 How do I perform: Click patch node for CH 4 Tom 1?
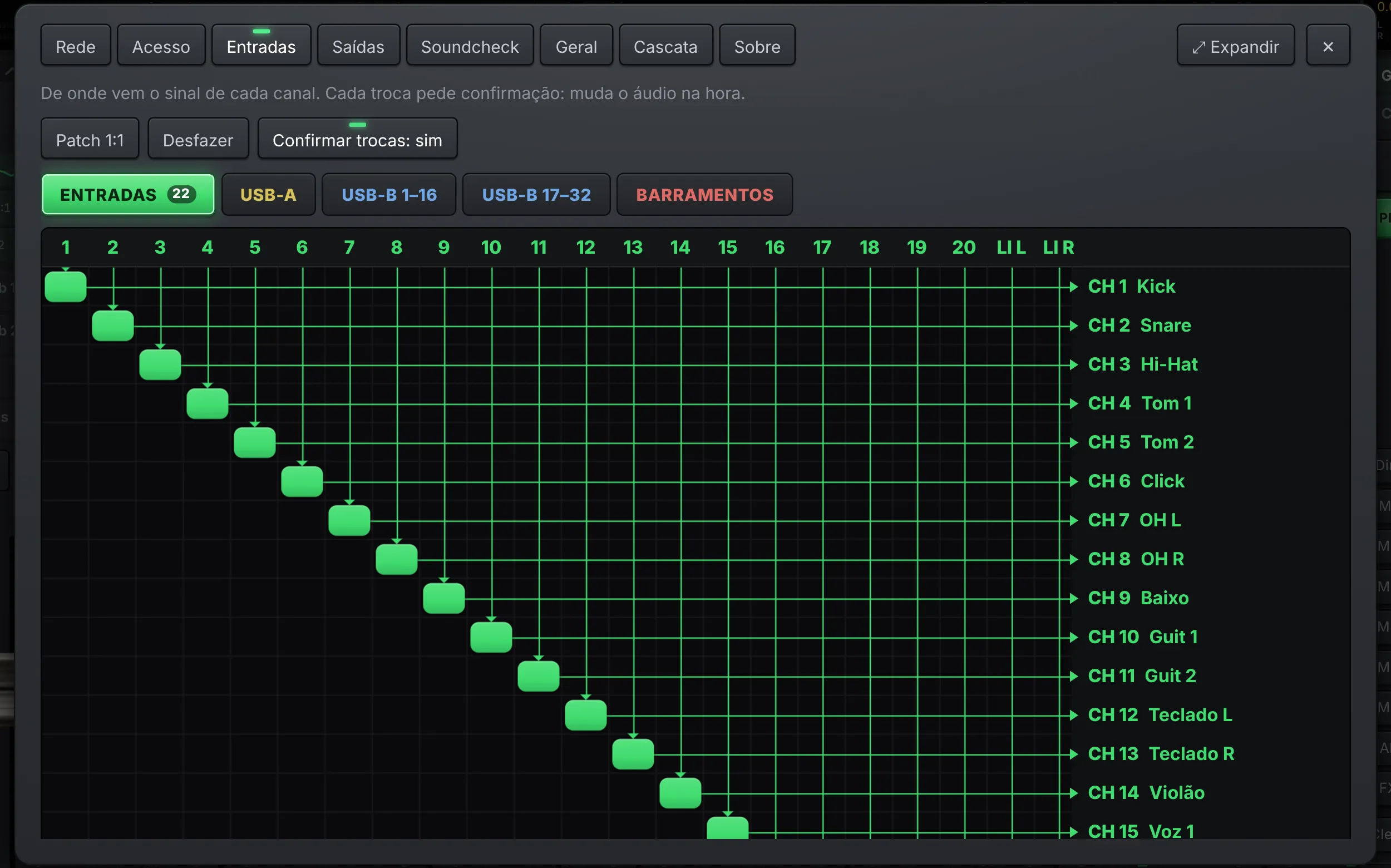tap(207, 403)
